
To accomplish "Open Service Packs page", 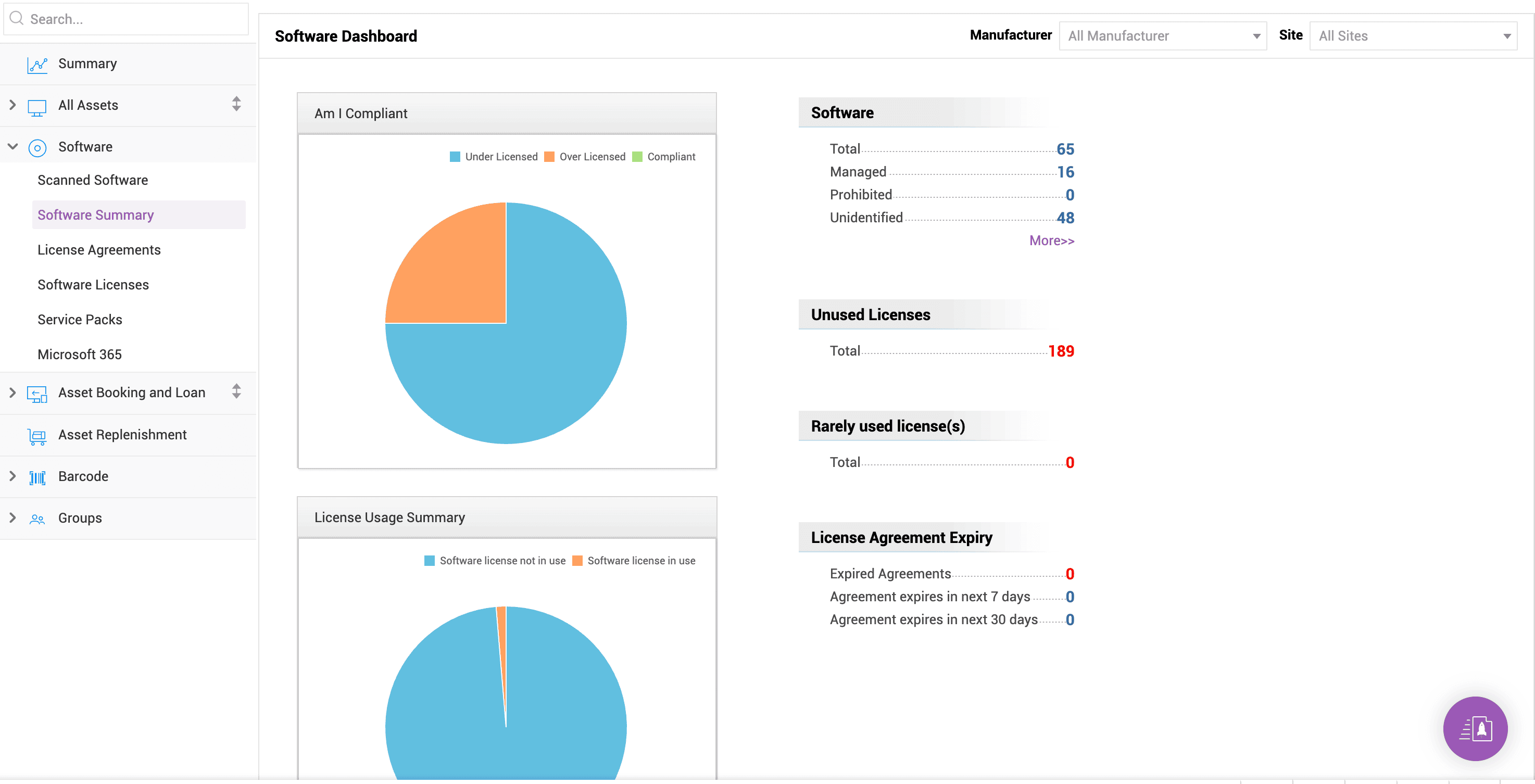I will point(80,319).
